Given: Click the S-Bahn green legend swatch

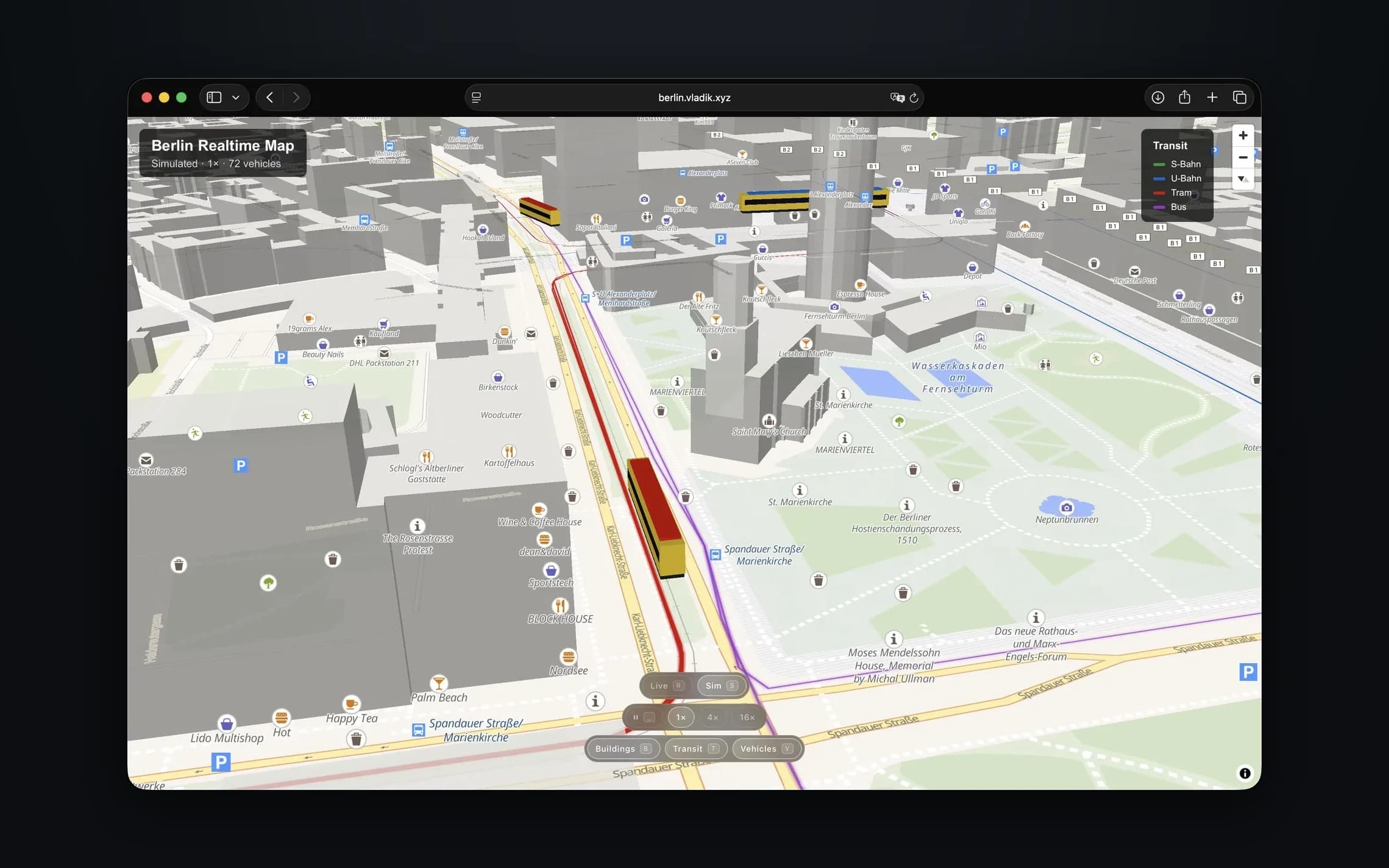Looking at the screenshot, I should click(1159, 165).
